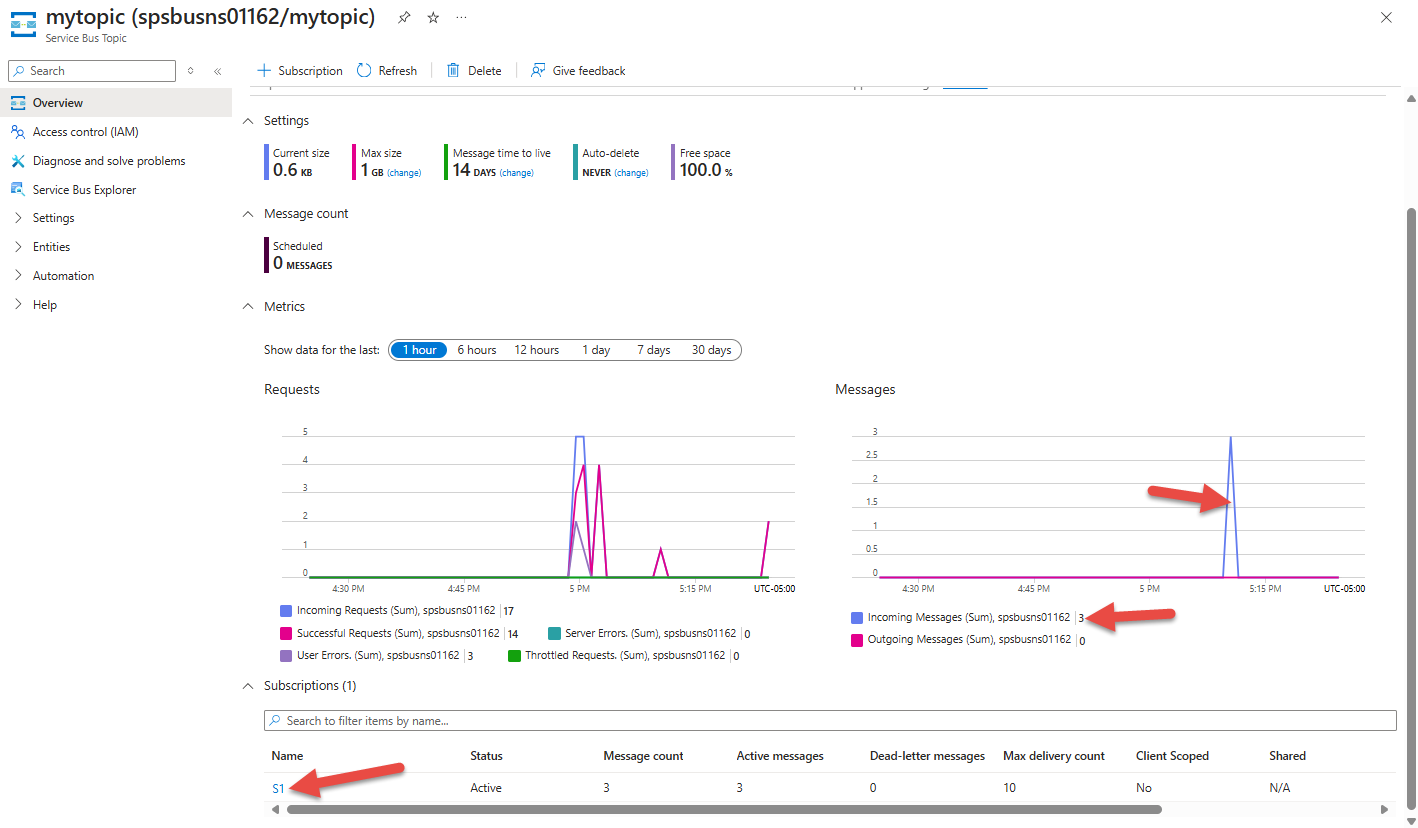Open the more options ellipsis in header

tap(461, 18)
